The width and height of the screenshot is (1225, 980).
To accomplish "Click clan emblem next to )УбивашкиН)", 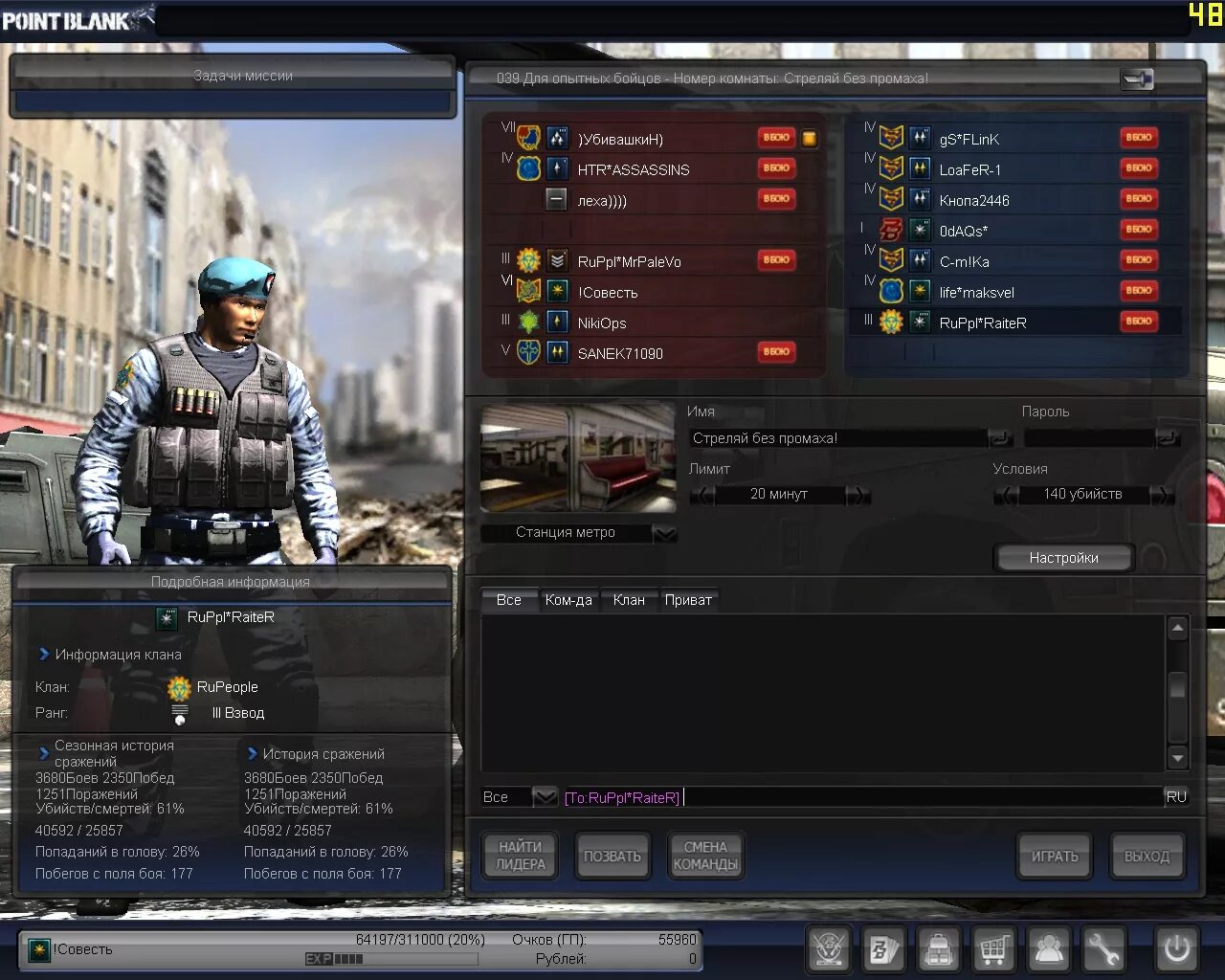I will [528, 138].
